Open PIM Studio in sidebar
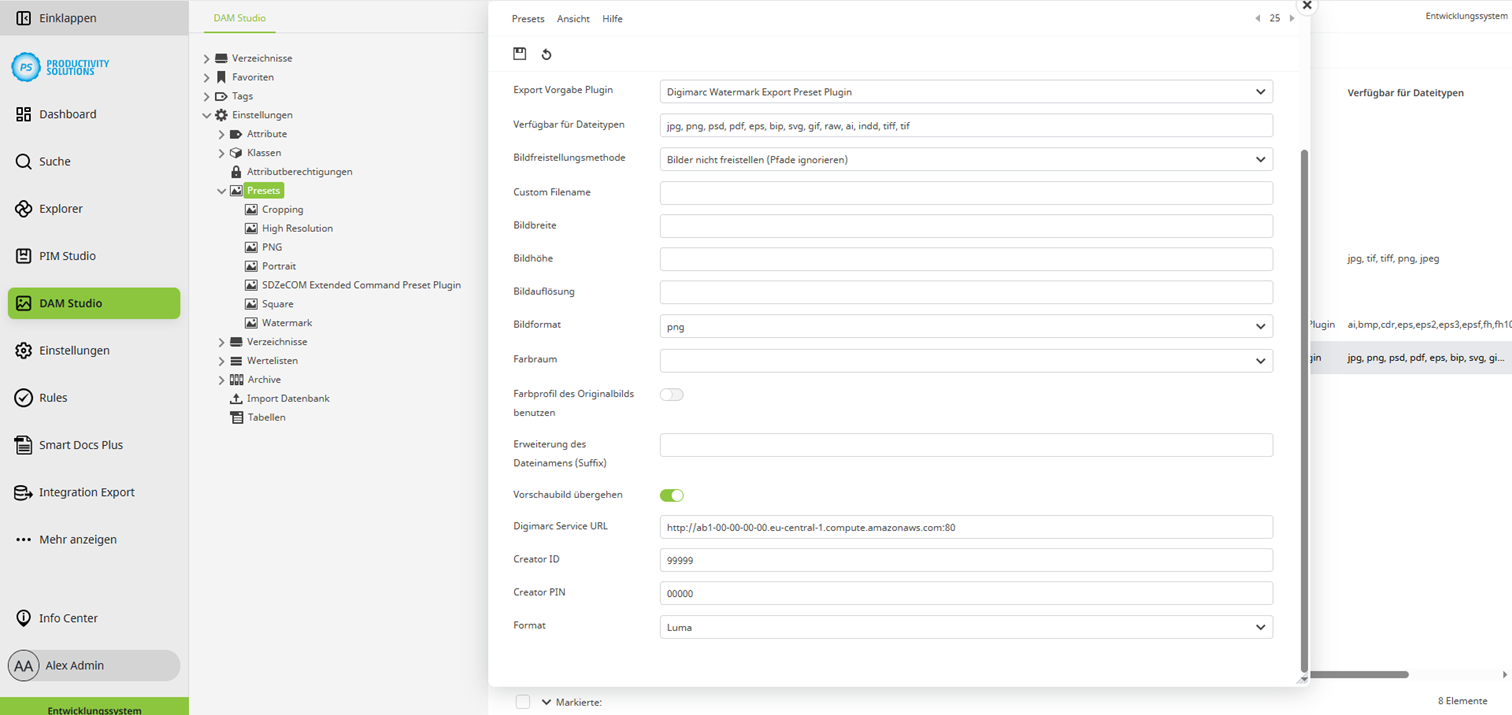1512x715 pixels. point(67,256)
